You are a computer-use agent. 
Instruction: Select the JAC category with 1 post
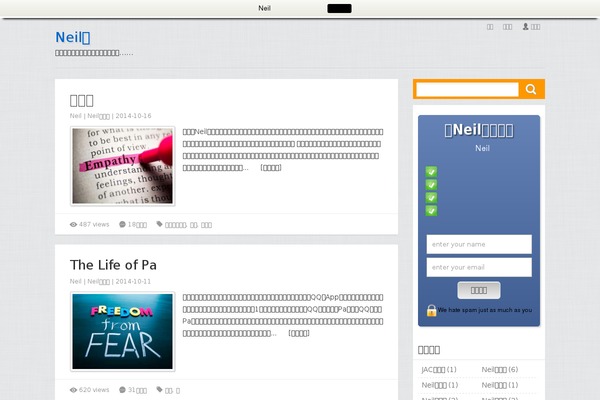(439, 370)
